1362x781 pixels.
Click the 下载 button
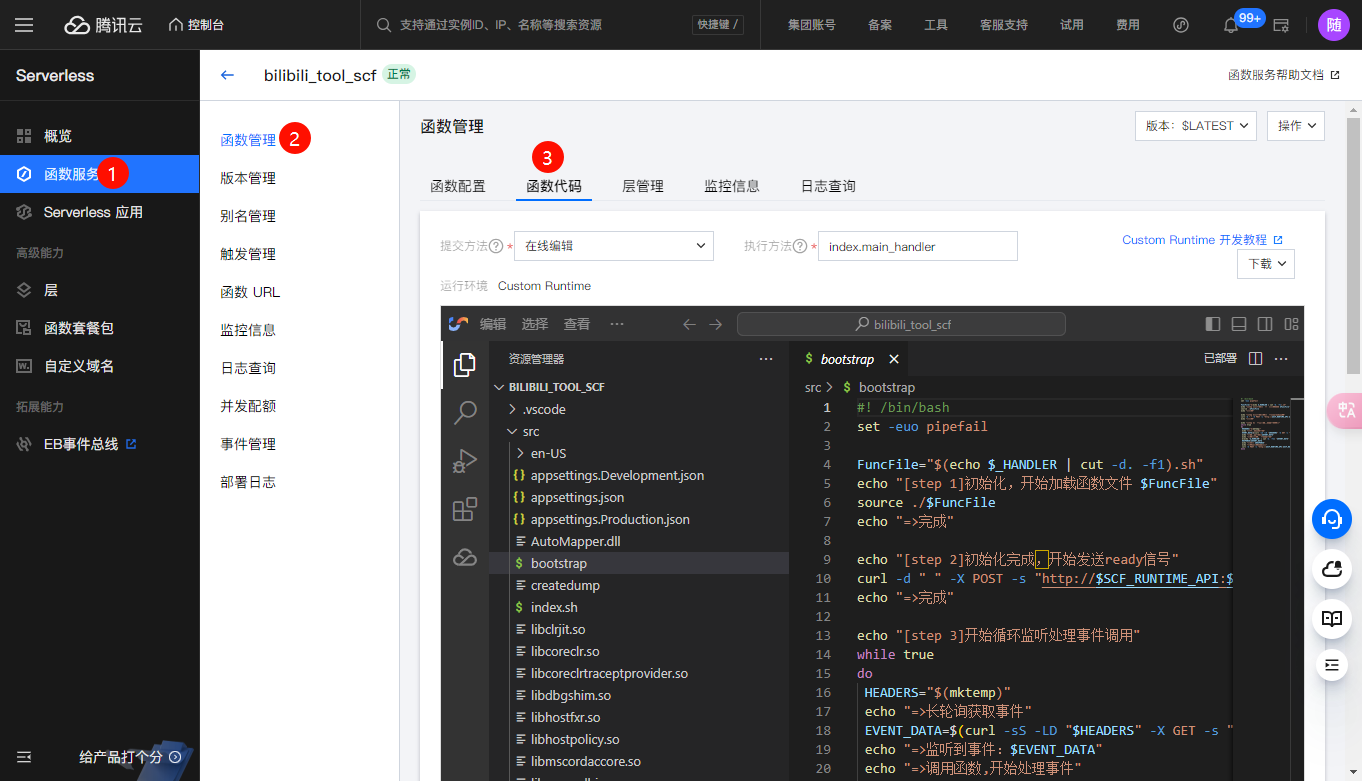[x=1266, y=264]
